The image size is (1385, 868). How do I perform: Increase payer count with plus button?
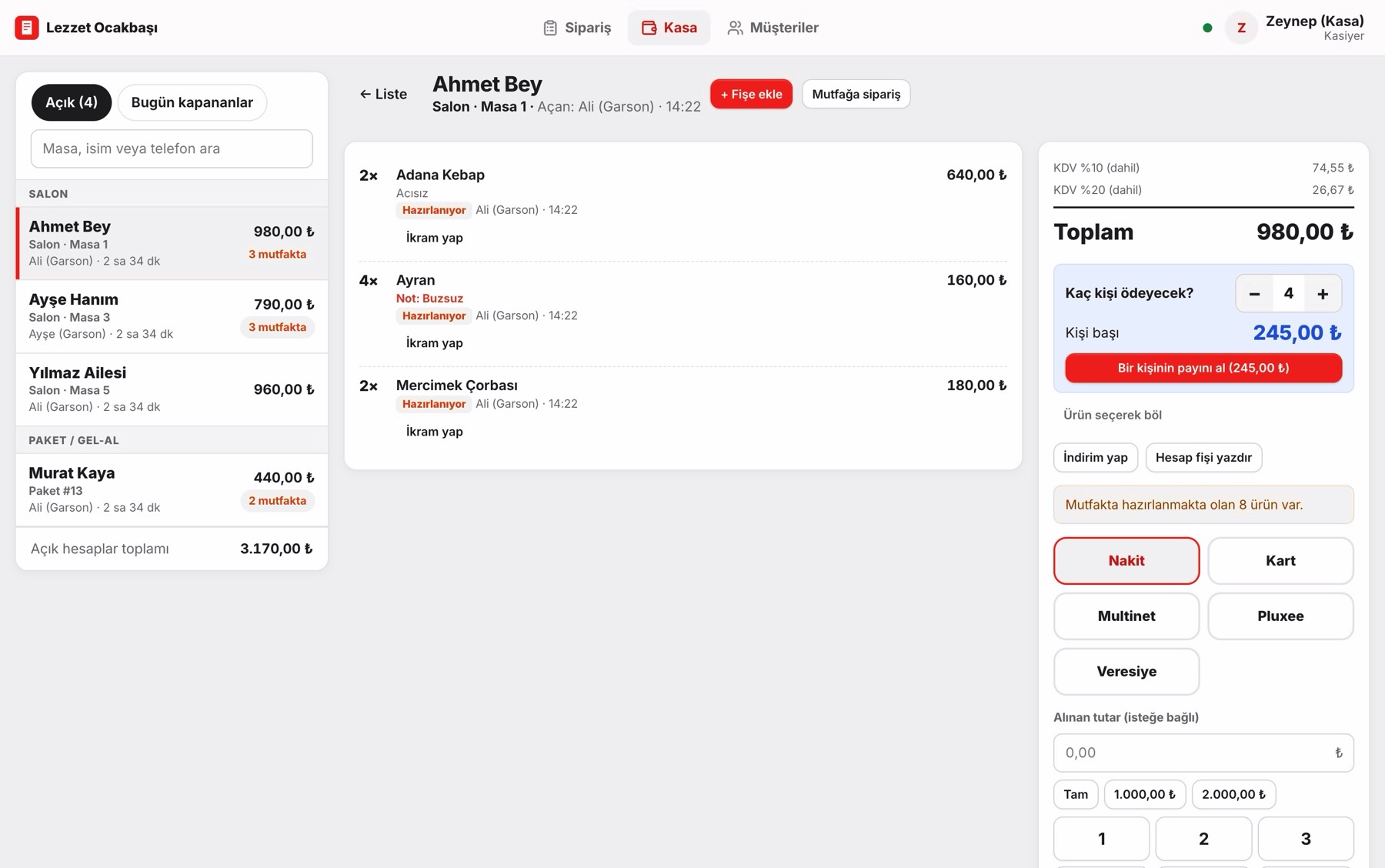pos(1323,293)
